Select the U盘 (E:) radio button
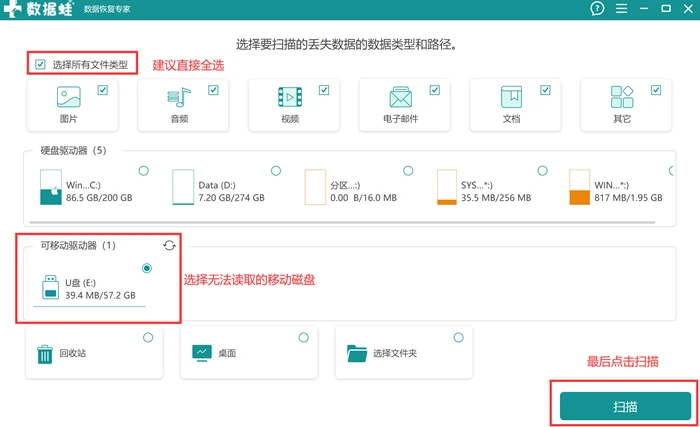 tap(146, 268)
